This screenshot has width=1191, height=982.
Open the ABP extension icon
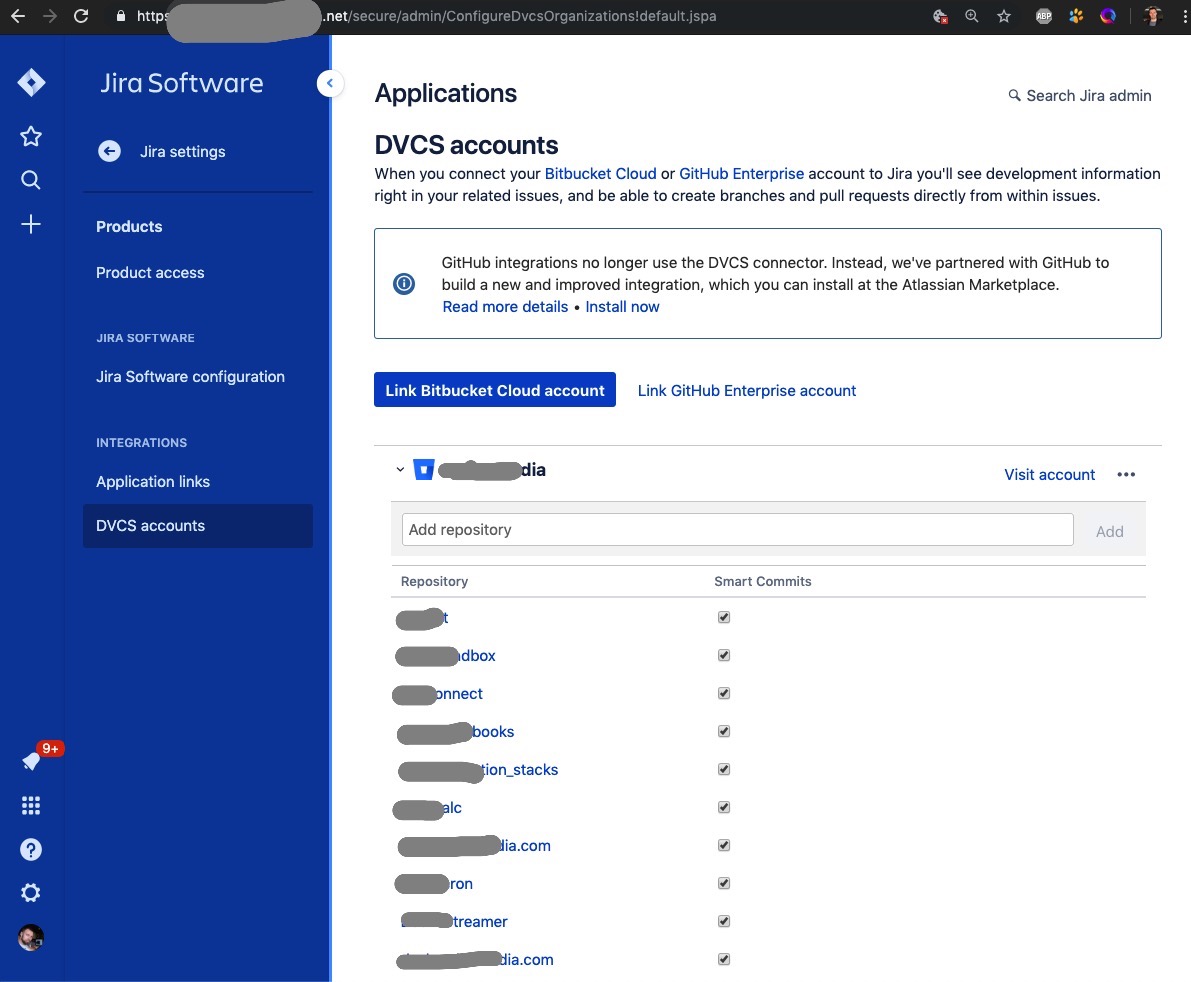1044,16
